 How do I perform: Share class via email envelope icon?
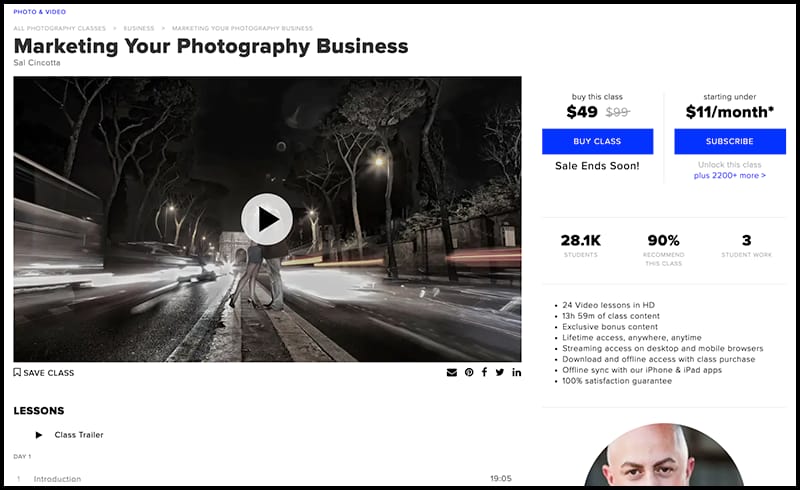pyautogui.click(x=452, y=373)
